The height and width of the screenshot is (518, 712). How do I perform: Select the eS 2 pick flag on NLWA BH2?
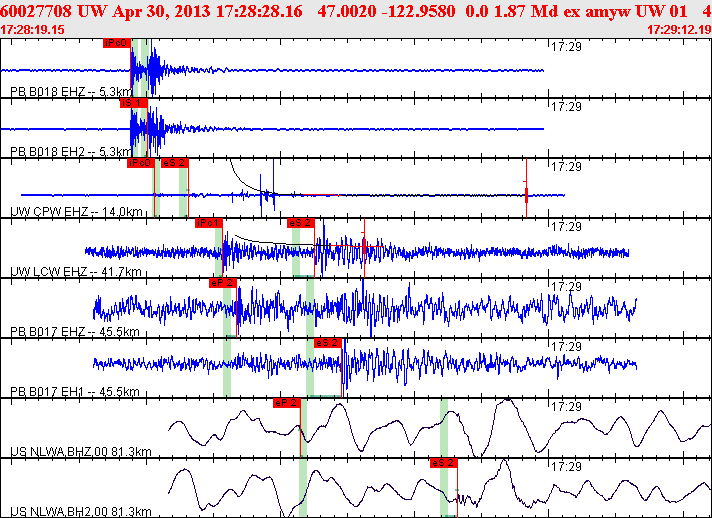point(444,463)
